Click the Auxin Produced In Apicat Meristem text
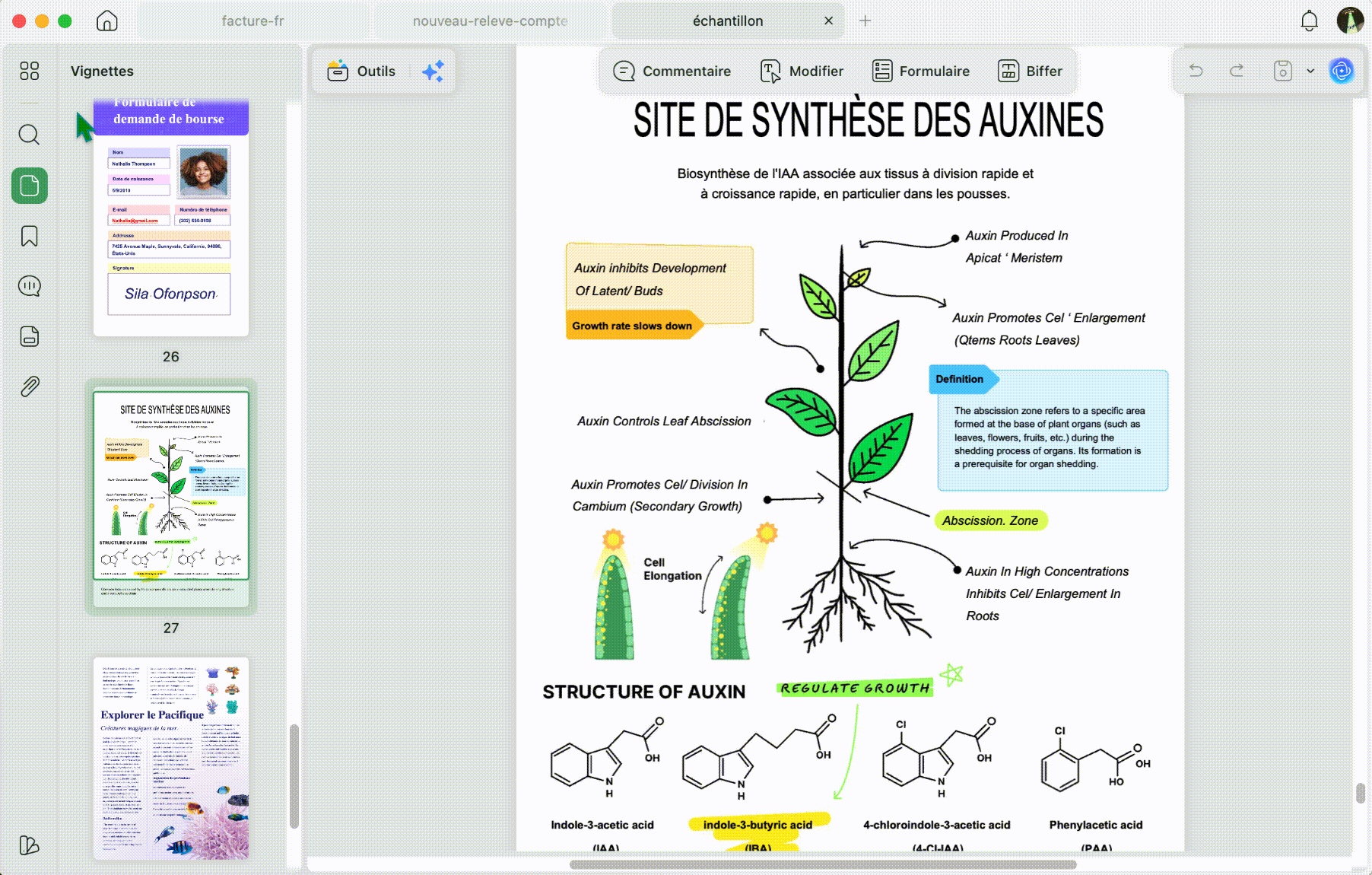 coord(1017,247)
